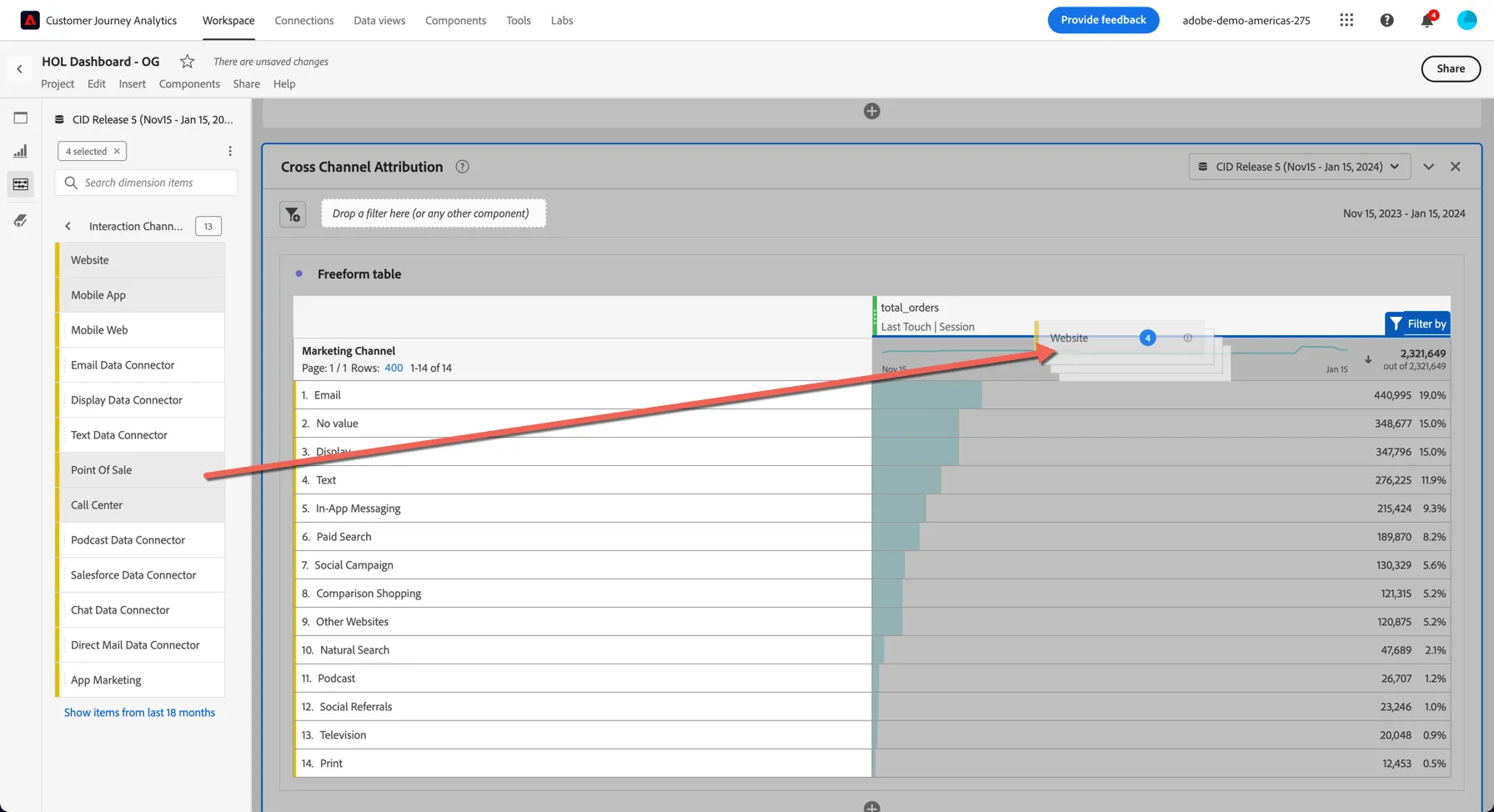
Task: Collapse the Cross Channel Attribution panel chevron
Action: [x=1429, y=167]
